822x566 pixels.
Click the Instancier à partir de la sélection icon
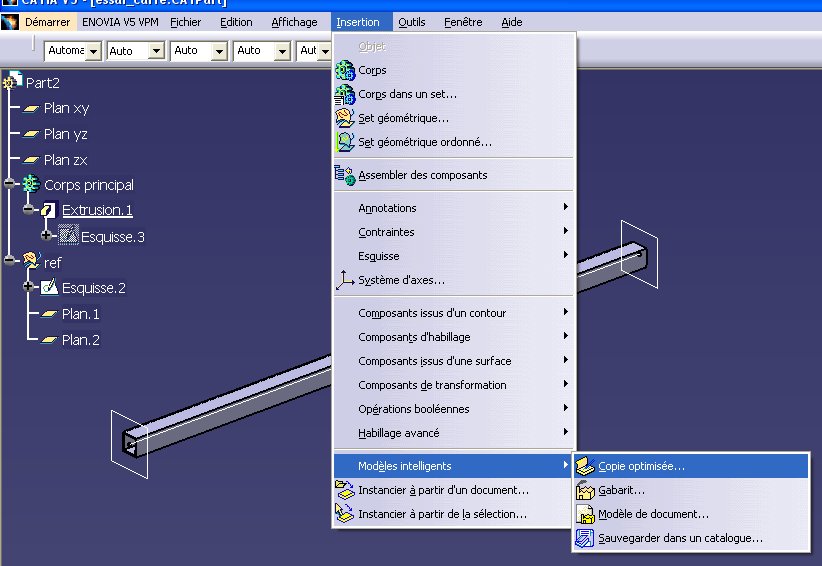(x=345, y=514)
